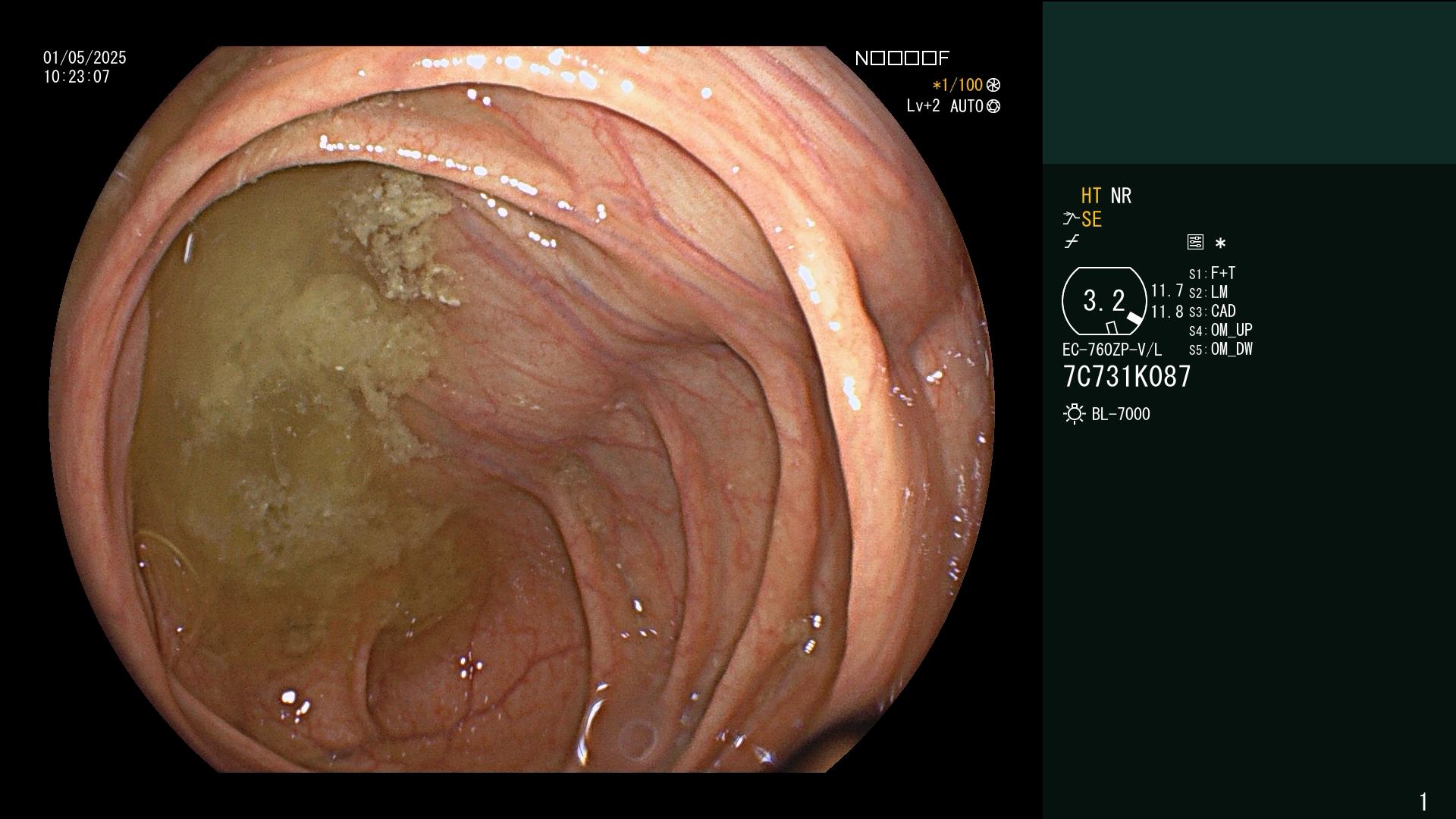The image size is (1456, 819).
Task: Click the date 01/05/2025
Action: (85, 58)
